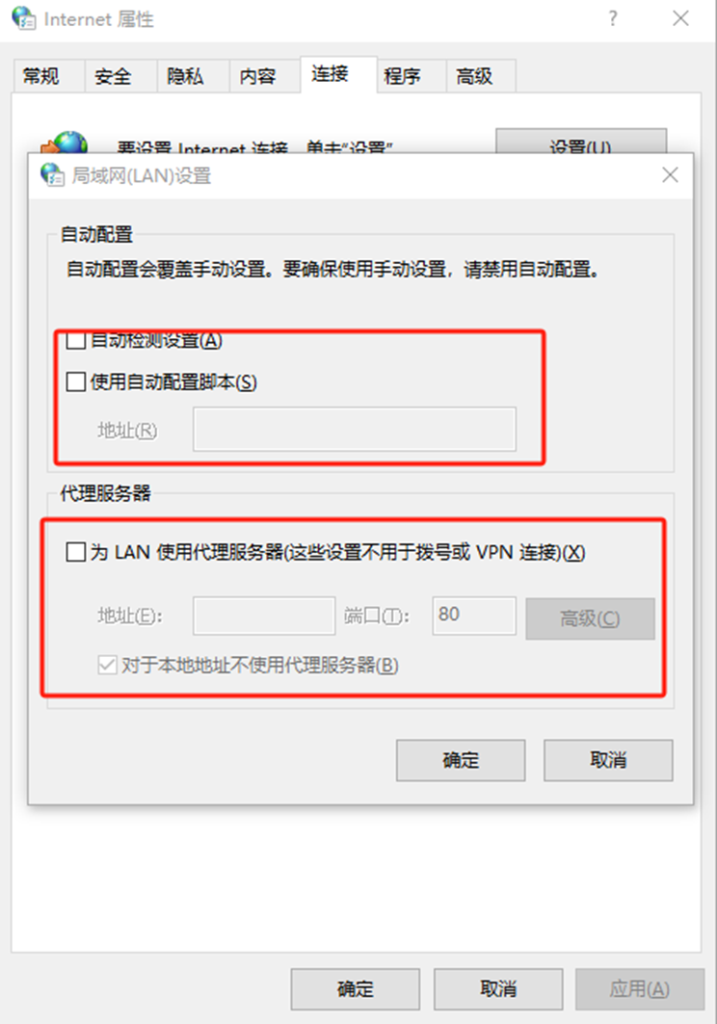This screenshot has width=717, height=1024.
Task: Close the 局域网(LAN)设置 dialog
Action: [670, 175]
